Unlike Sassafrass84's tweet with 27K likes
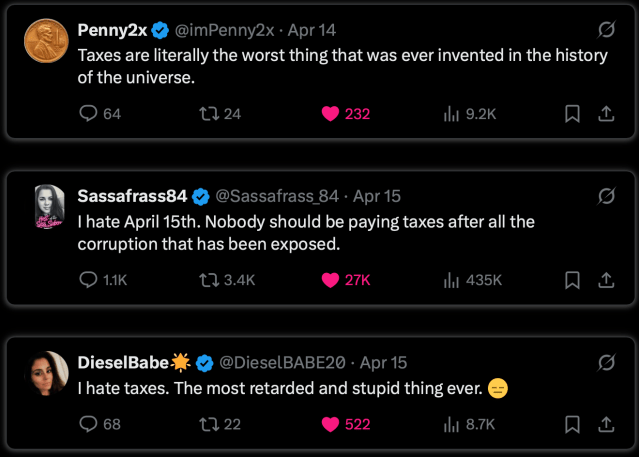Image resolution: width=639 pixels, height=457 pixels. coord(330,280)
